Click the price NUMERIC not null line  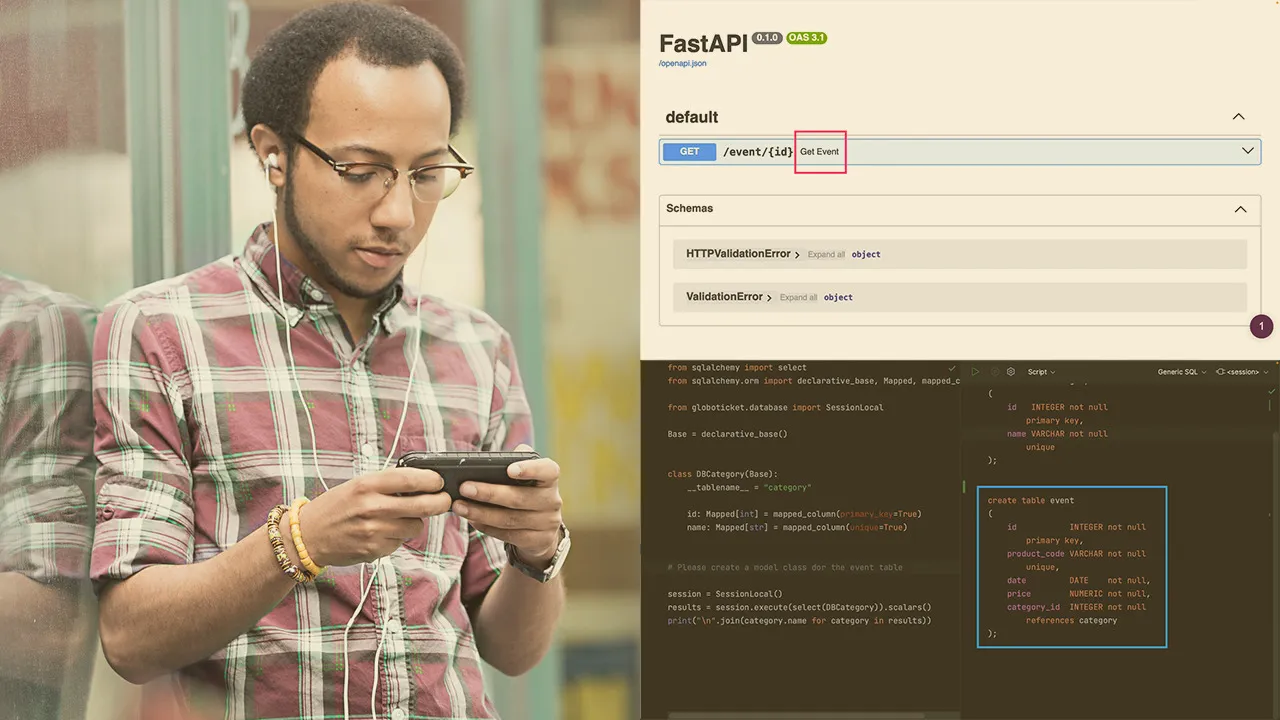click(x=1079, y=594)
